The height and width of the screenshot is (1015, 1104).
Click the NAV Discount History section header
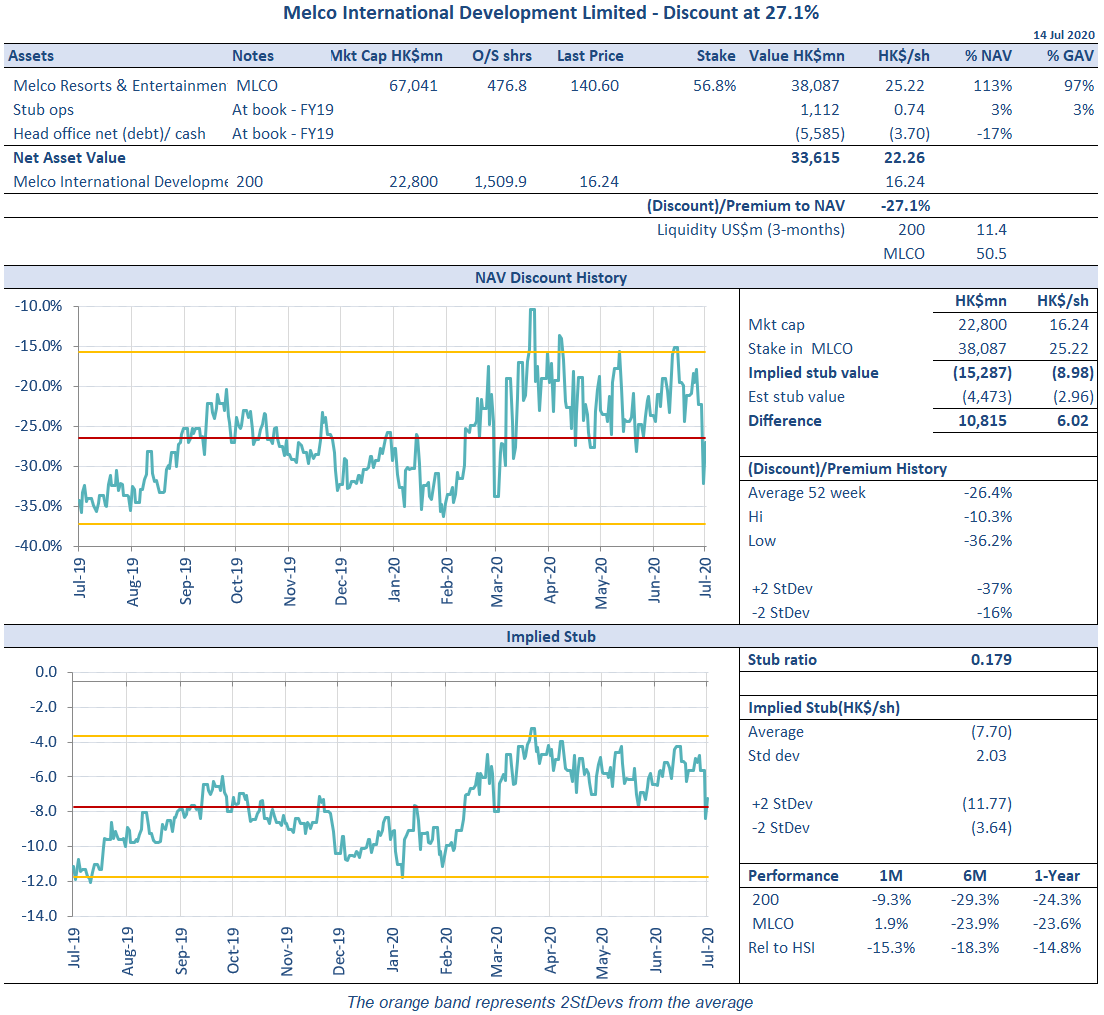551,277
